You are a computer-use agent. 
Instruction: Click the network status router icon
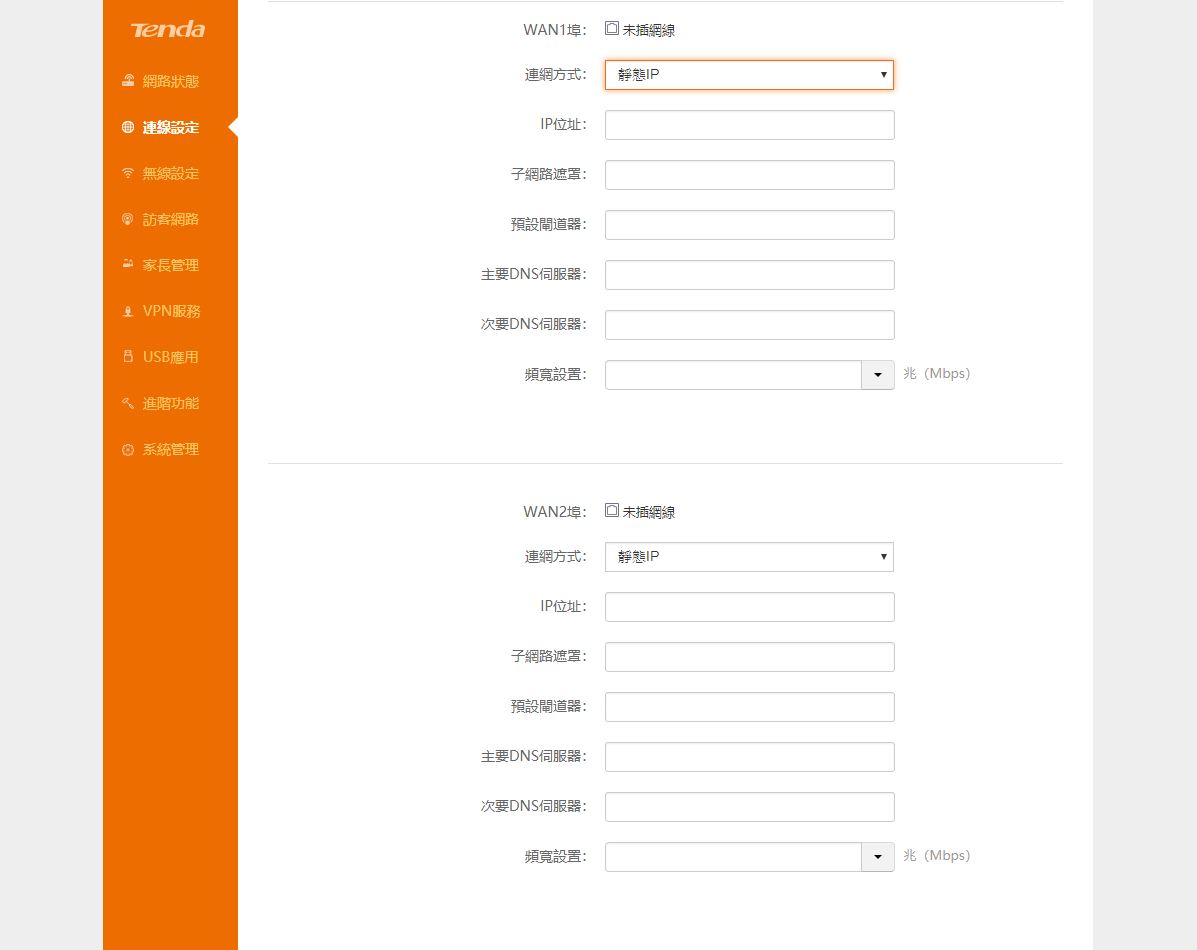pos(127,81)
